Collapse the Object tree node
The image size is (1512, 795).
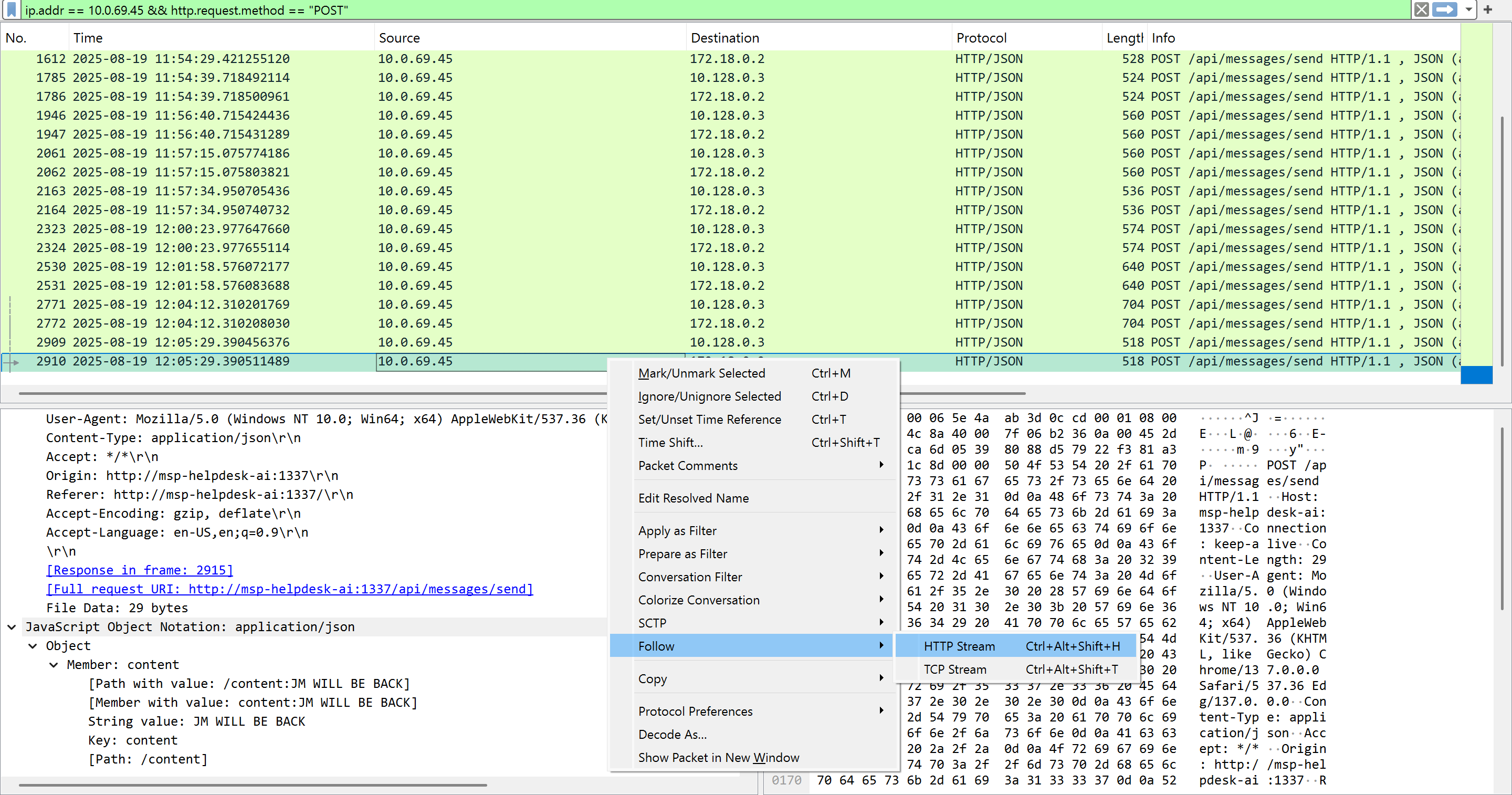click(33, 645)
